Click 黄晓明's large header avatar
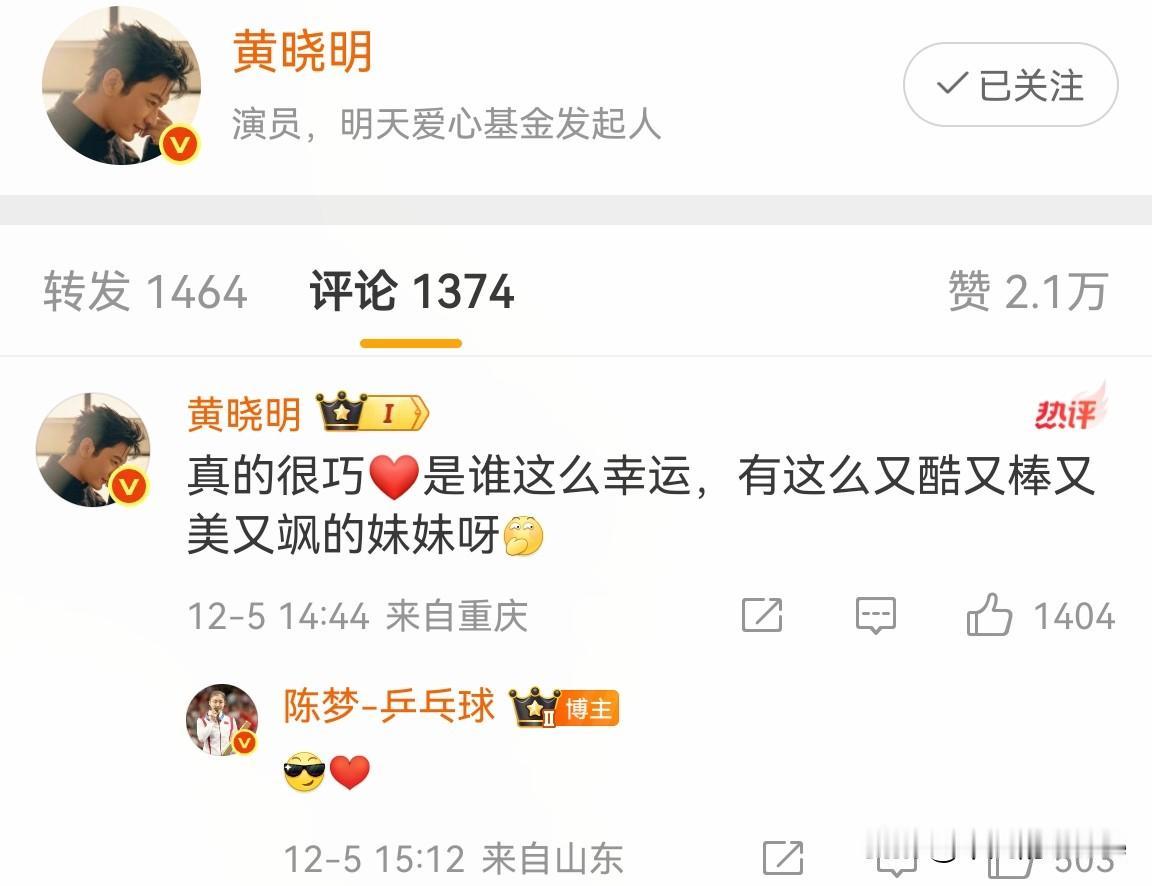The width and height of the screenshot is (1152, 886). (x=121, y=85)
